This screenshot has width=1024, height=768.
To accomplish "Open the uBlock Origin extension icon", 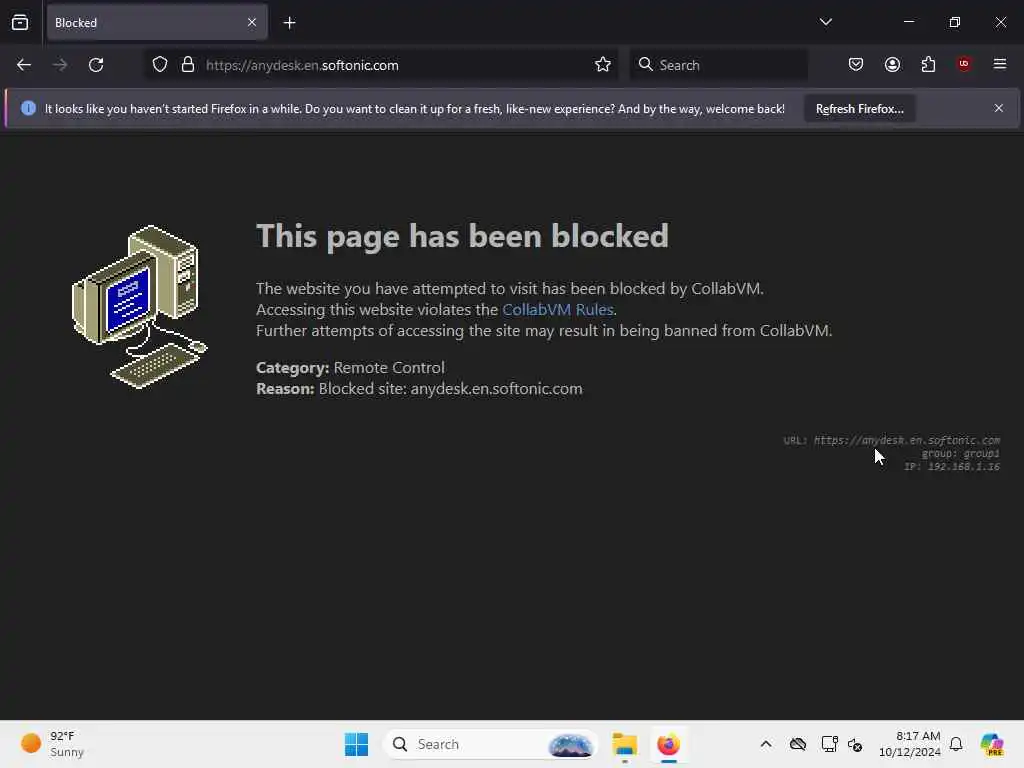I will [964, 64].
